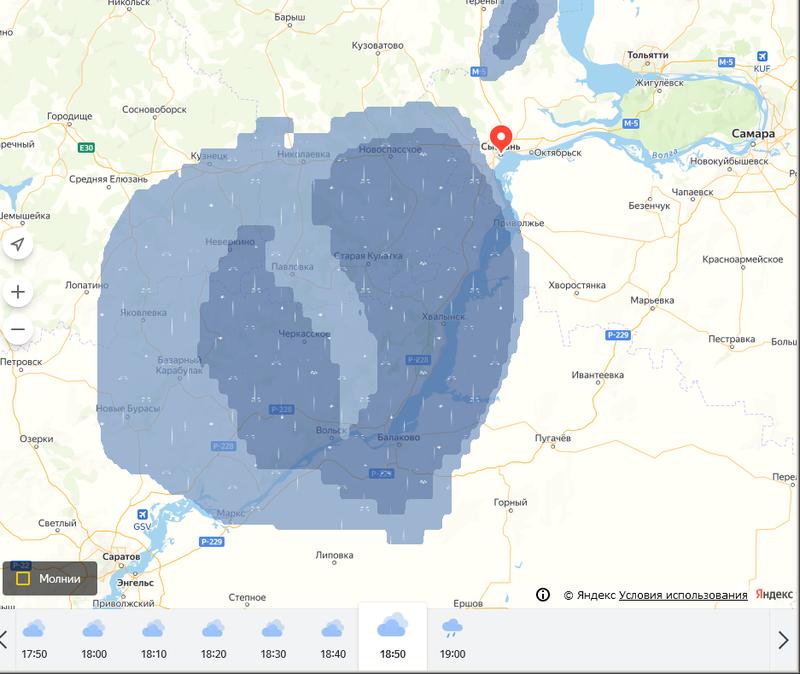
Task: Zoom in with the plus button
Action: (18, 292)
